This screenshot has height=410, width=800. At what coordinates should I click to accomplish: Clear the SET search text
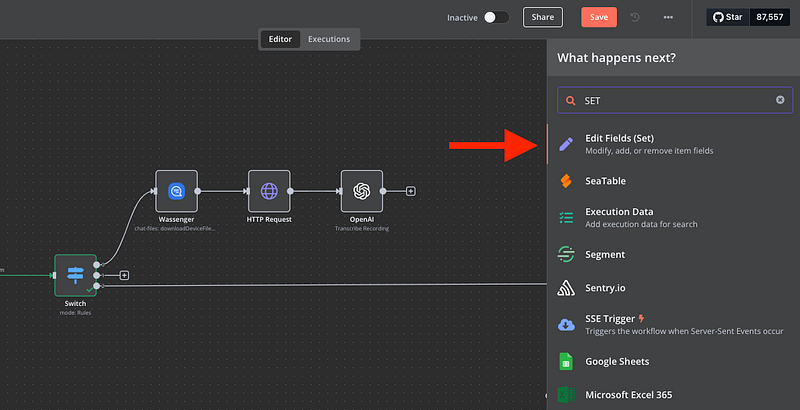click(780, 100)
